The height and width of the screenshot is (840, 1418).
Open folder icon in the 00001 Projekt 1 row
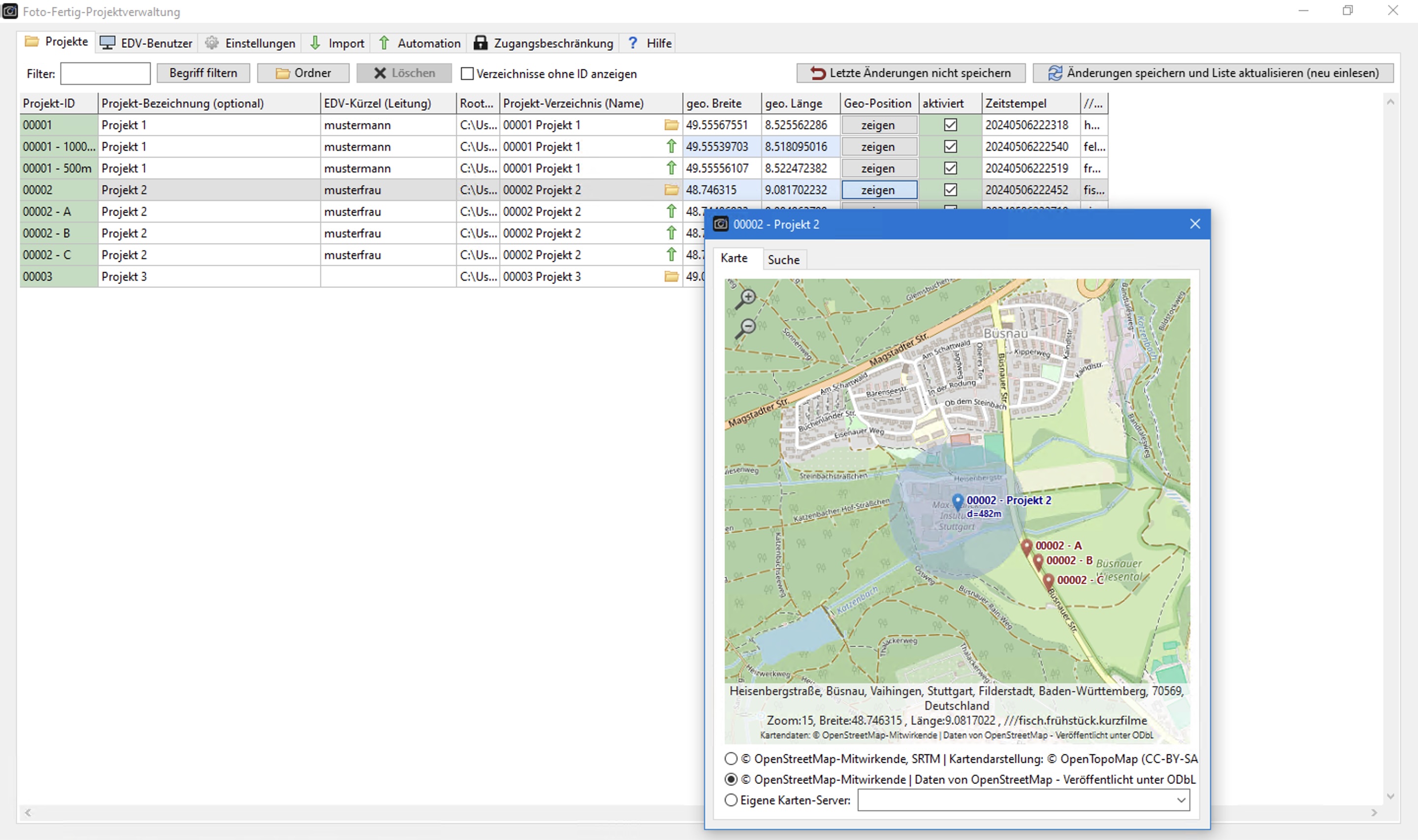coord(671,125)
